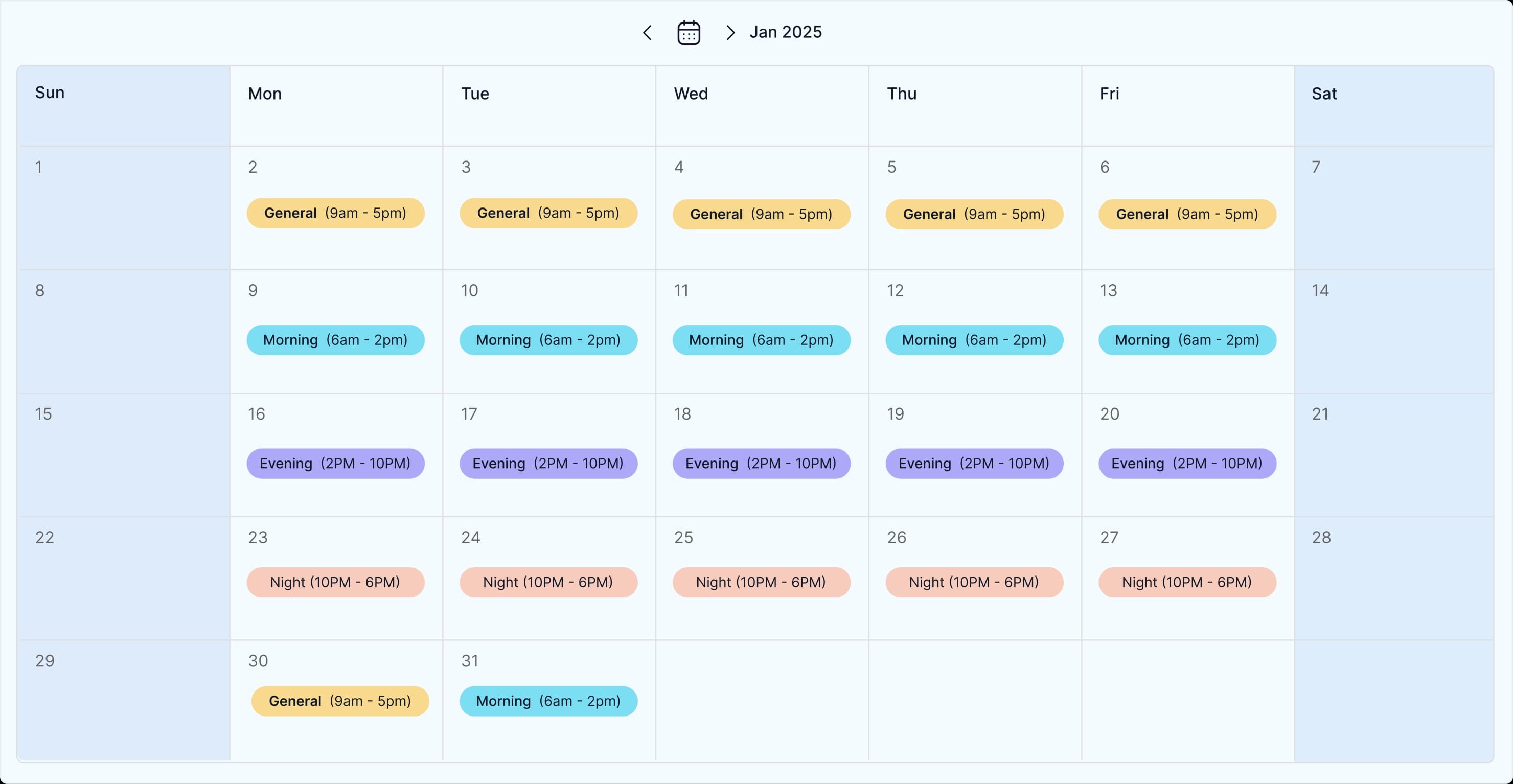Go to the previous month

coord(647,33)
